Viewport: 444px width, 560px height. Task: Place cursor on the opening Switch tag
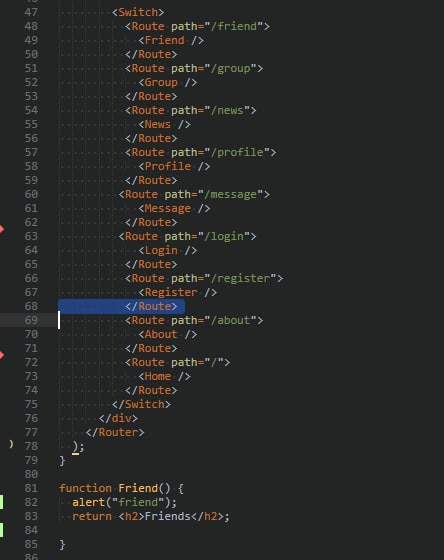138,12
